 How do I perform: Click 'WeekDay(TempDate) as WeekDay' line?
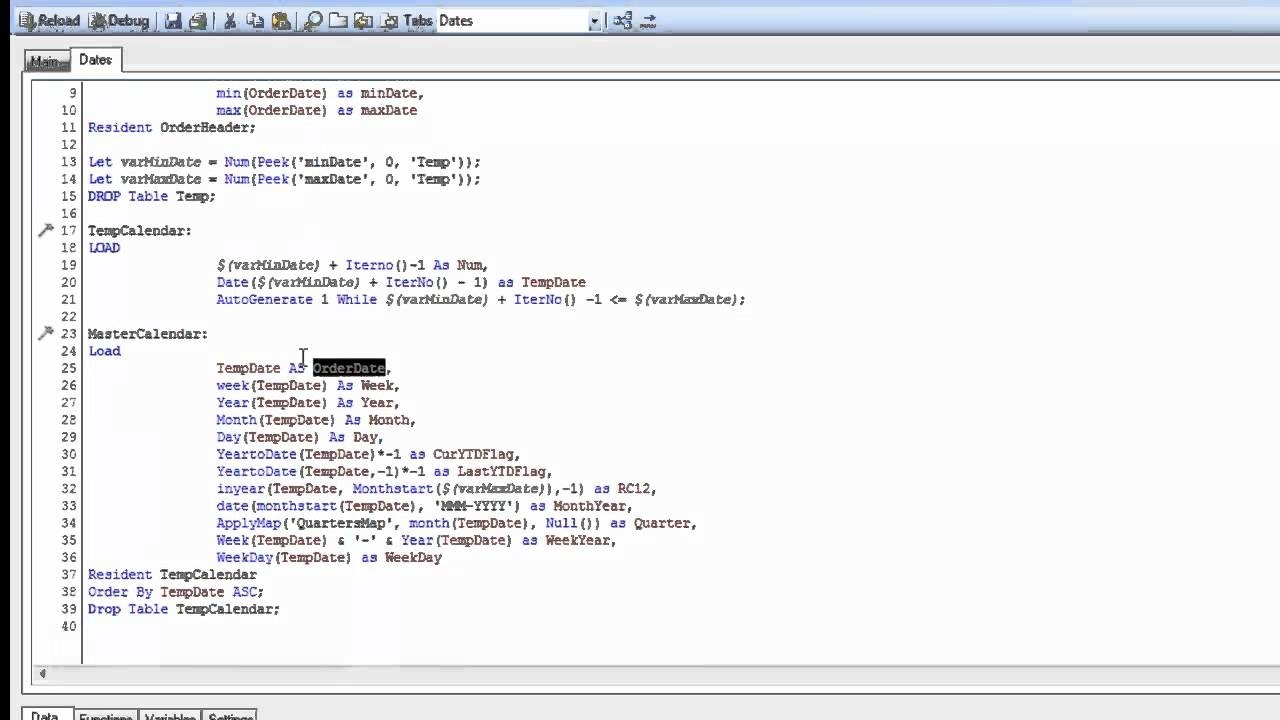tap(329, 558)
